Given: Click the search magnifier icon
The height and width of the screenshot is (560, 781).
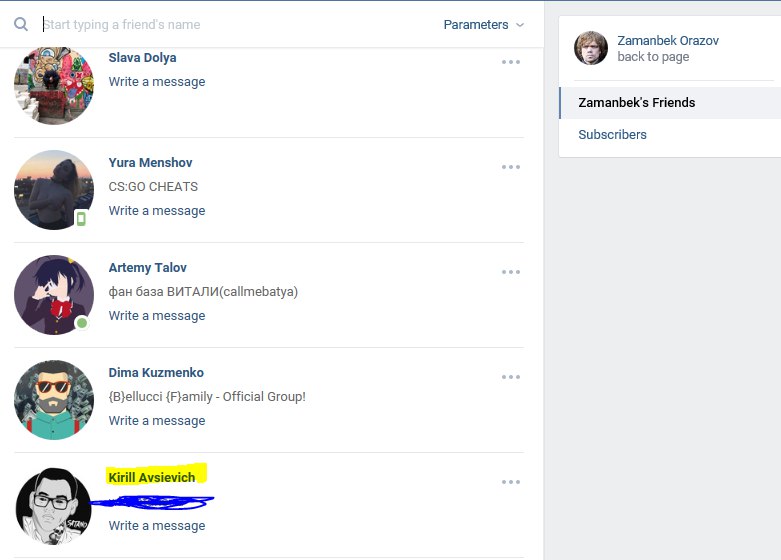Looking at the screenshot, I should click(x=21, y=24).
